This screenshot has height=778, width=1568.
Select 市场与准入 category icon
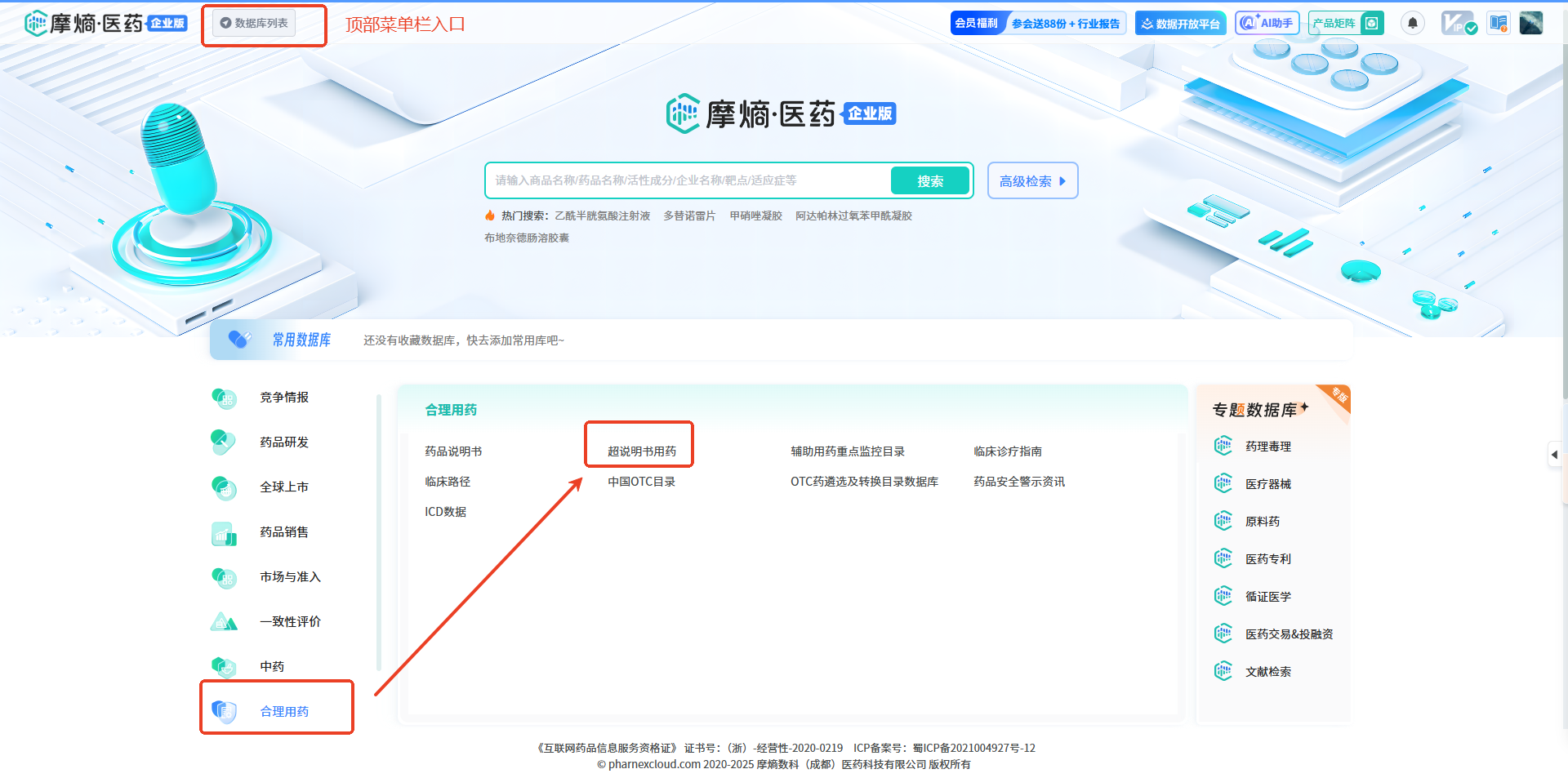click(224, 577)
